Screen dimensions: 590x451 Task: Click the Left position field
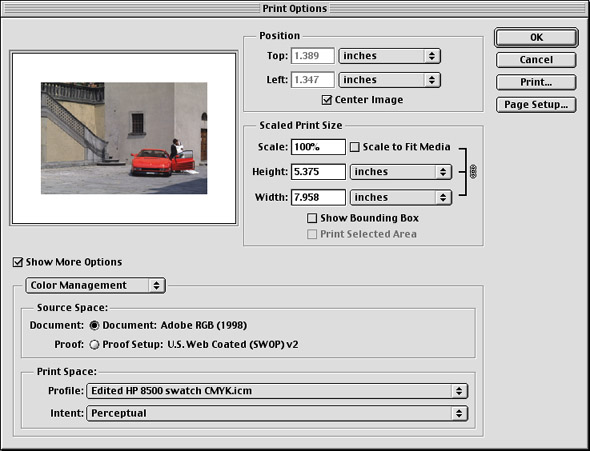[312, 80]
